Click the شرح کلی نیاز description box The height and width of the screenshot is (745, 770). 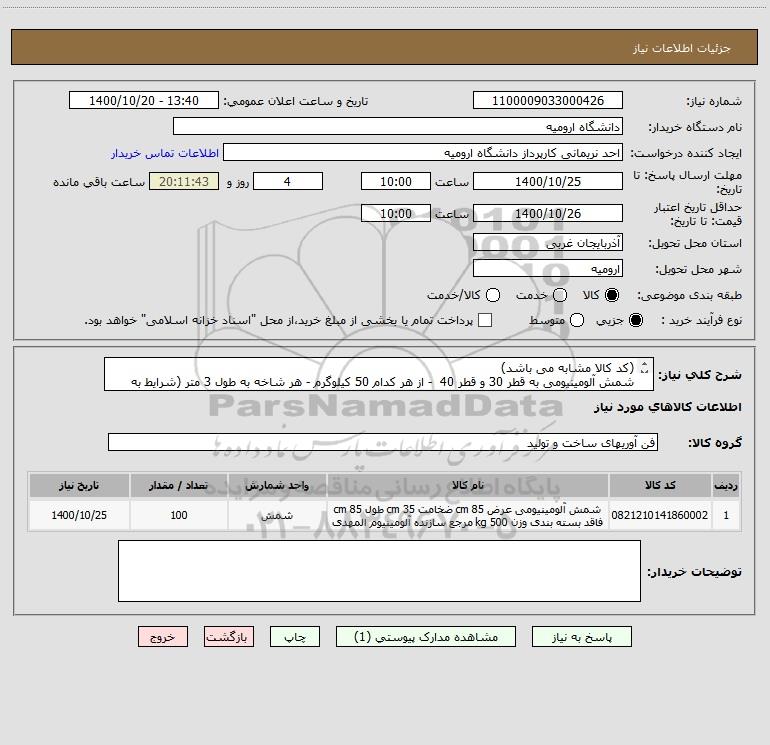379,374
